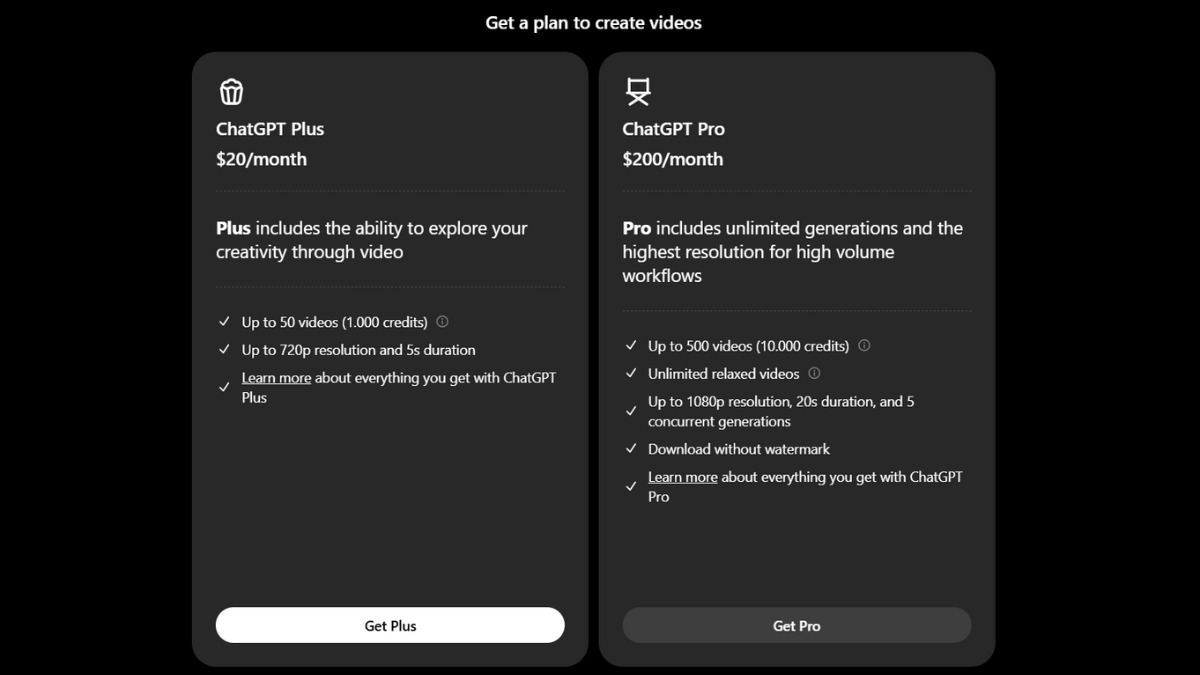Click the $20/month price text
The height and width of the screenshot is (675, 1200).
click(x=261, y=159)
